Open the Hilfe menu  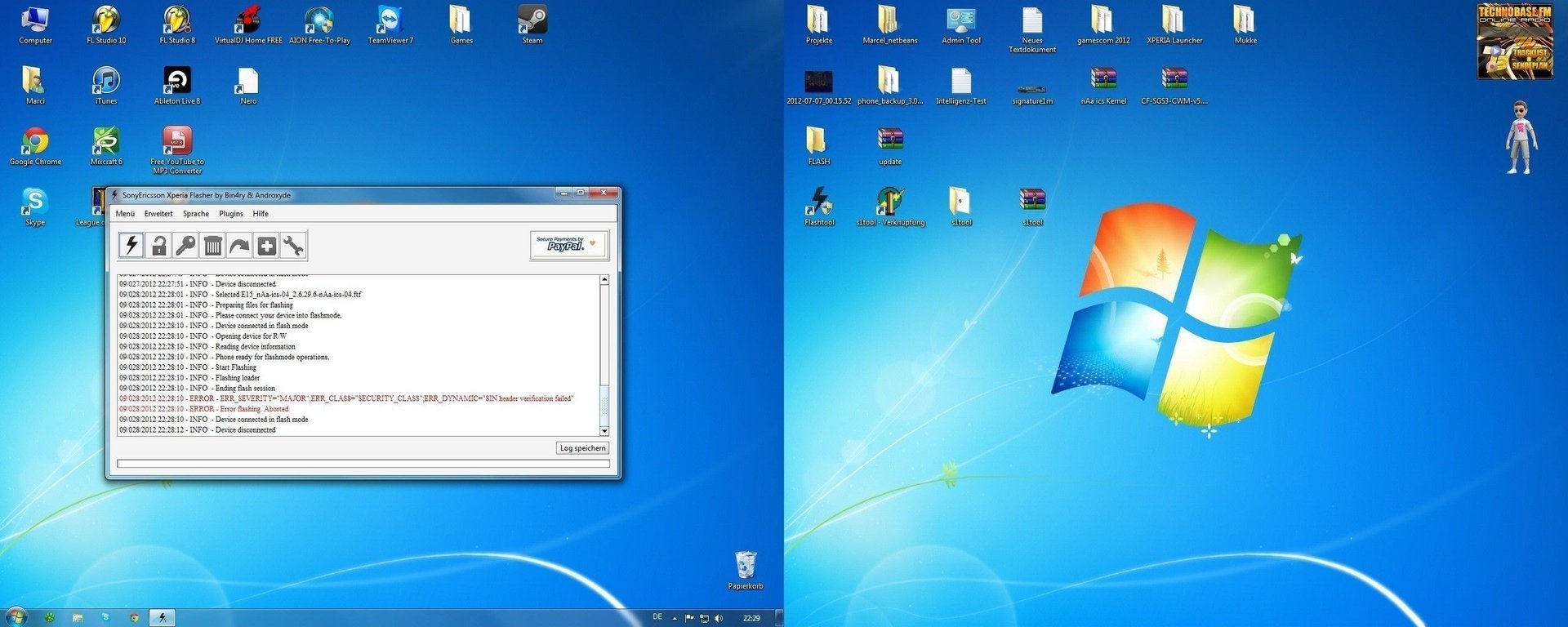(x=261, y=214)
